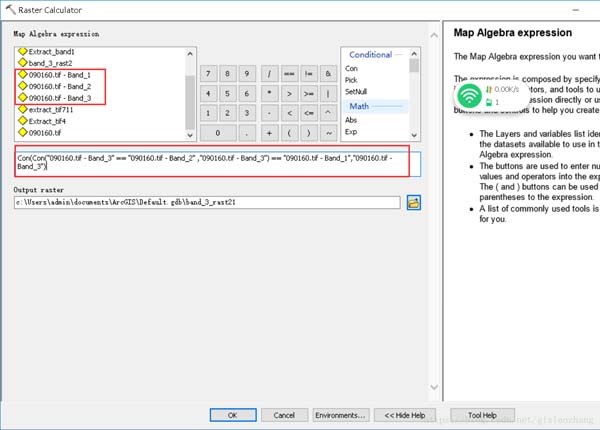Click the number 0 keypad button

point(218,133)
